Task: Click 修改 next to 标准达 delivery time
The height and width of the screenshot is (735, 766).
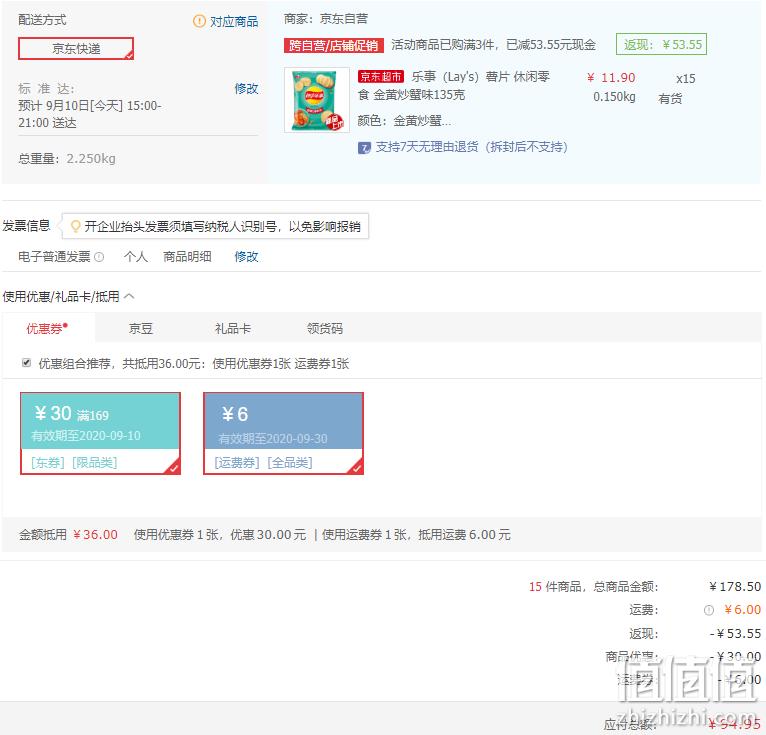Action: (x=246, y=88)
